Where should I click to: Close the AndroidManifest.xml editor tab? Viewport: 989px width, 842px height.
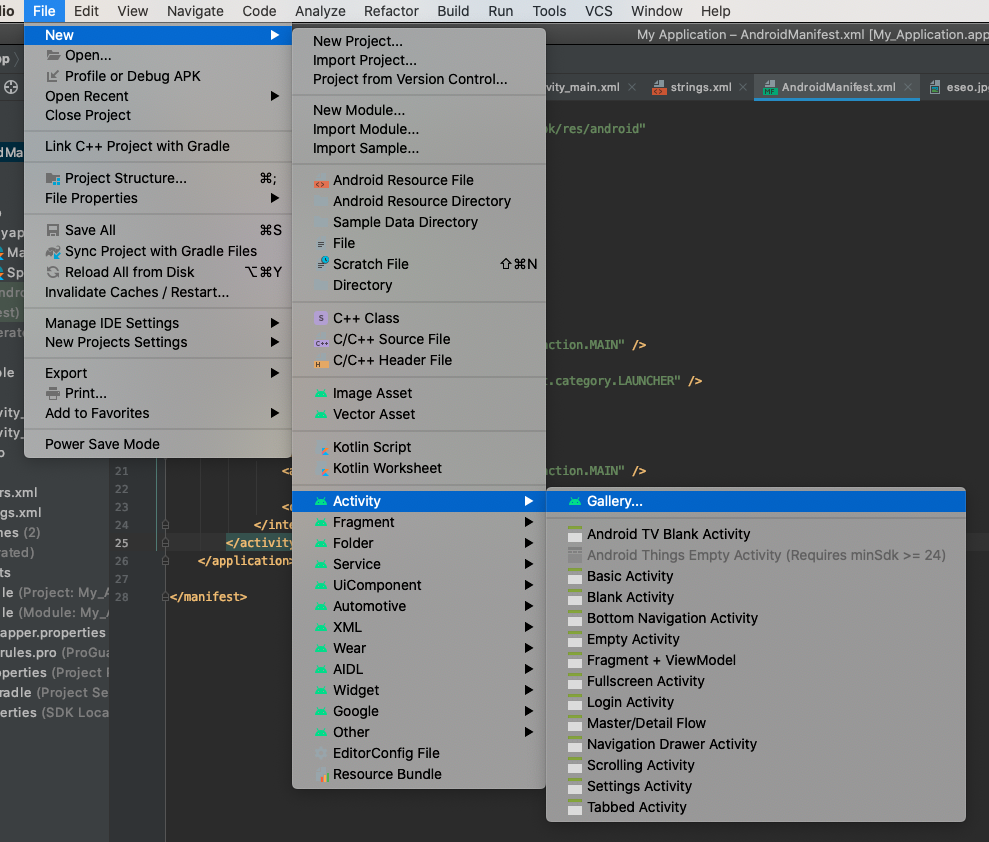click(908, 87)
